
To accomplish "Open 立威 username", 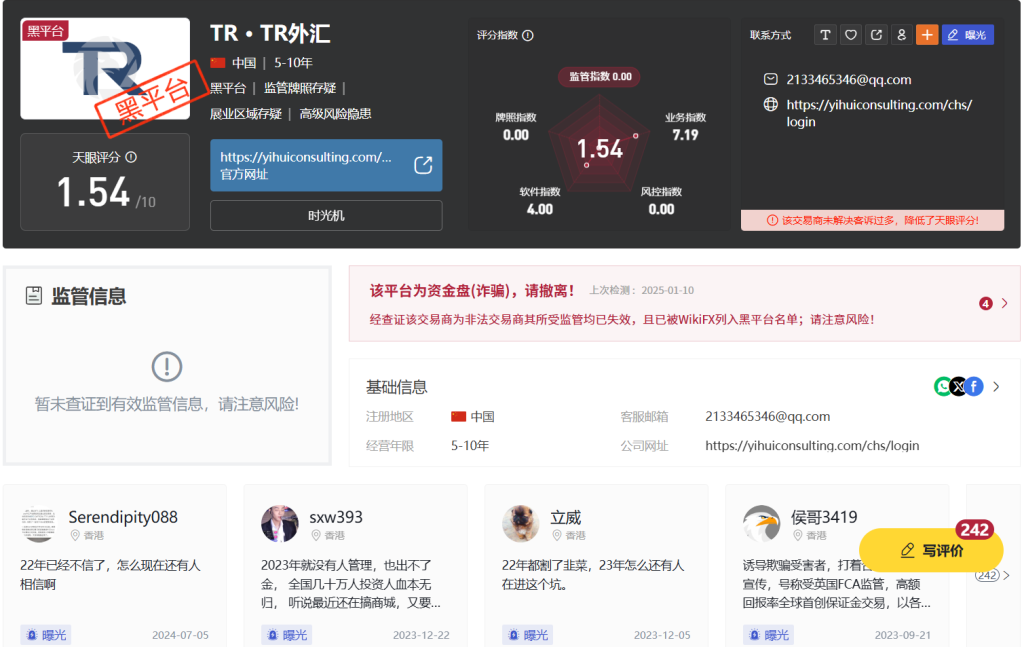I will tap(566, 518).
